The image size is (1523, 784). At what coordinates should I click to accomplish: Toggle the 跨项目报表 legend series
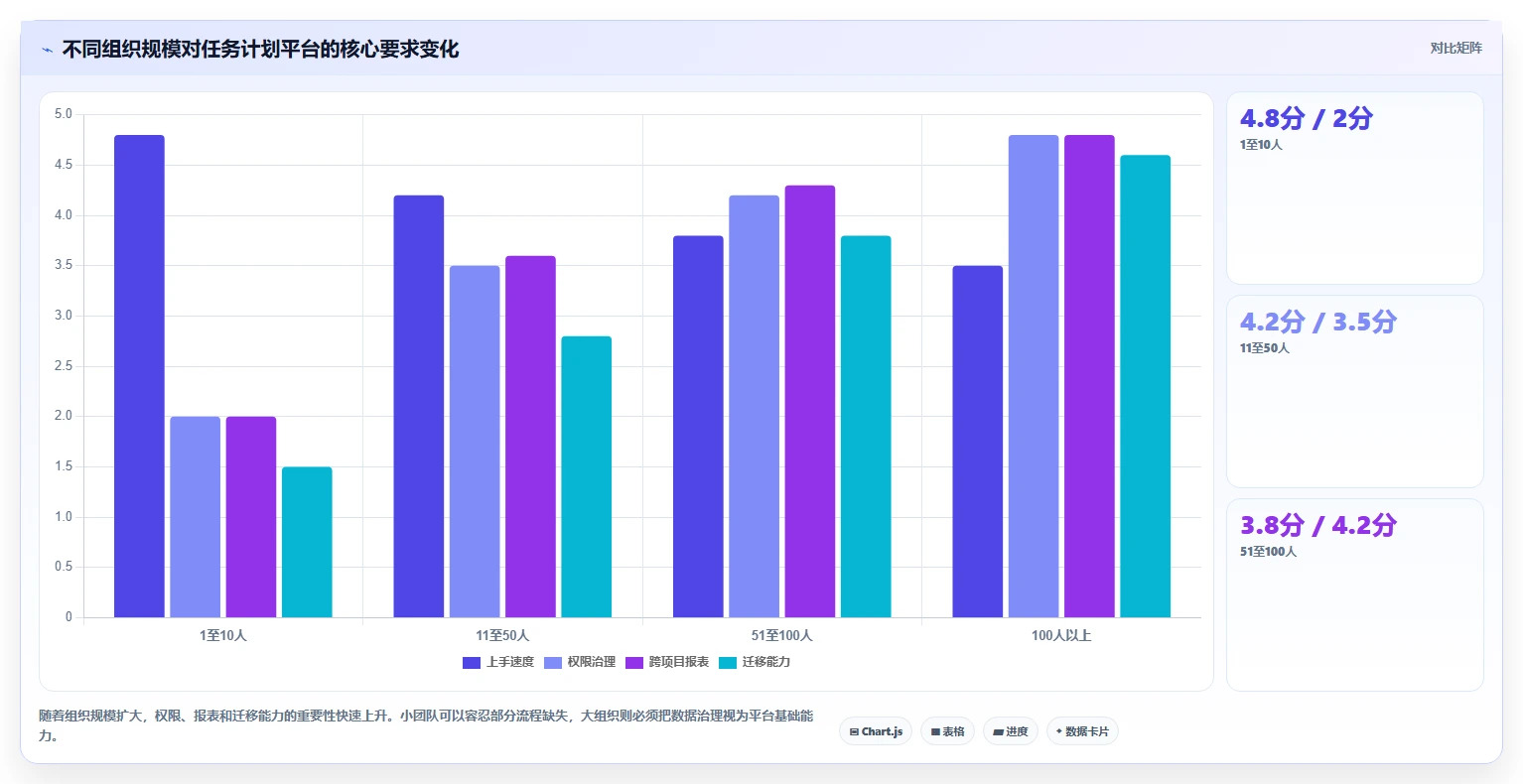[667, 662]
